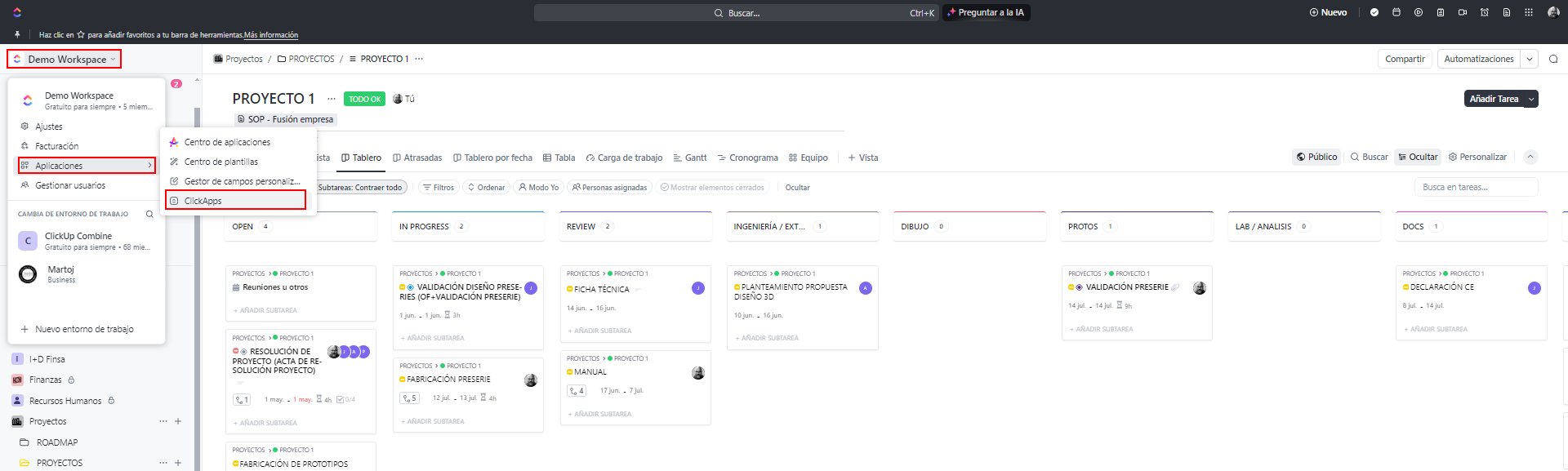Click the green TODO OK status badge

coord(364,99)
